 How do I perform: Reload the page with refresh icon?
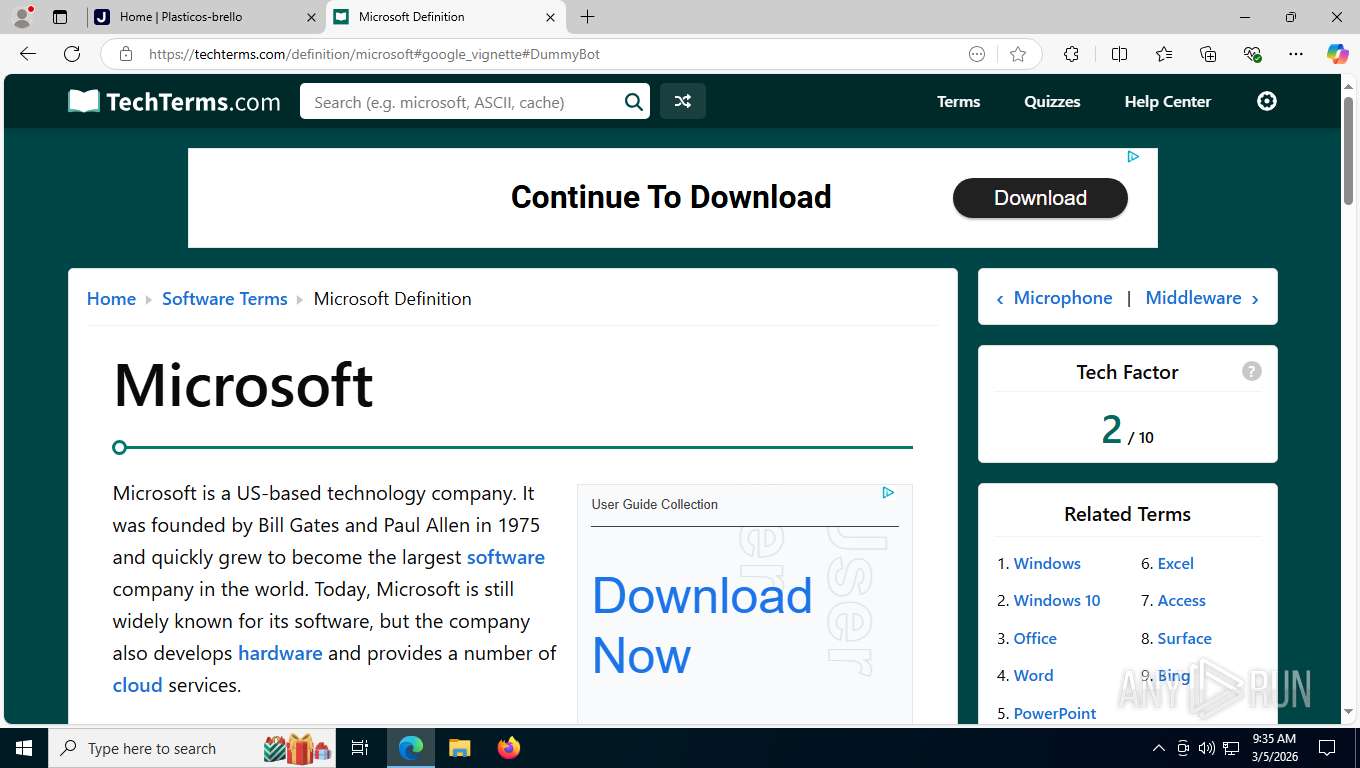(72, 54)
